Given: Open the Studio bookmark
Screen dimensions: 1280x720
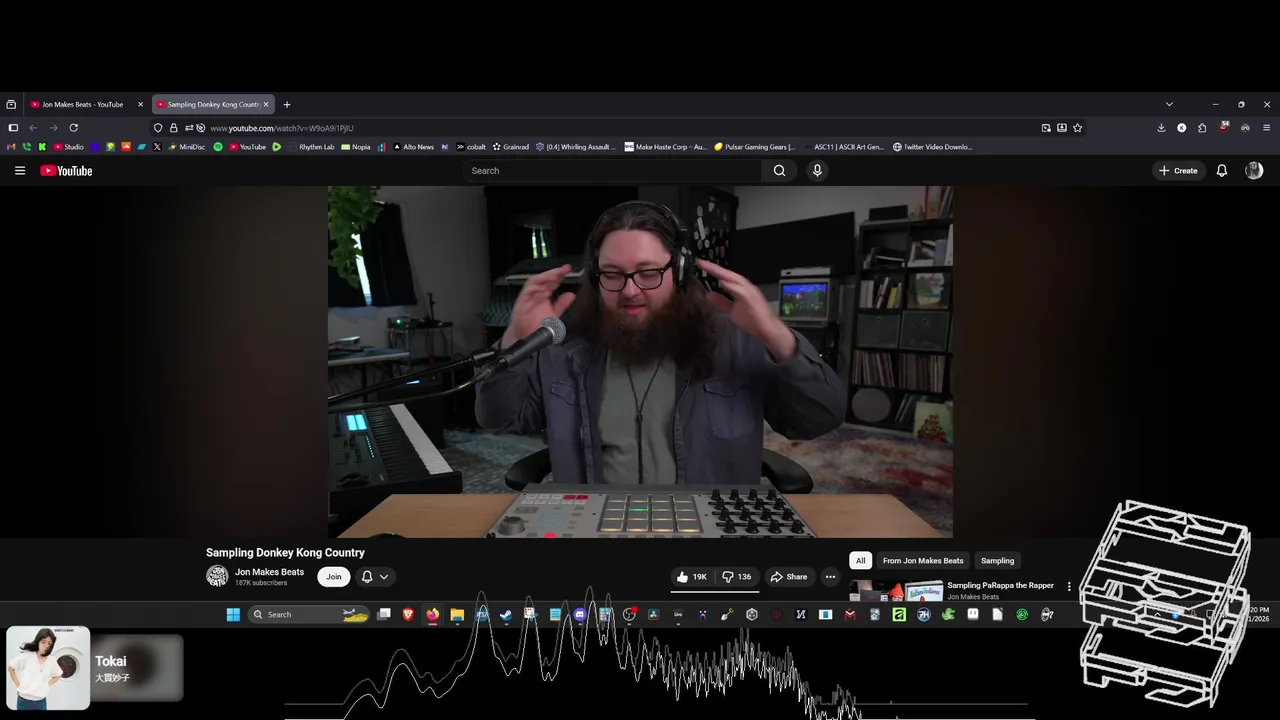Looking at the screenshot, I should pyautogui.click(x=68, y=147).
